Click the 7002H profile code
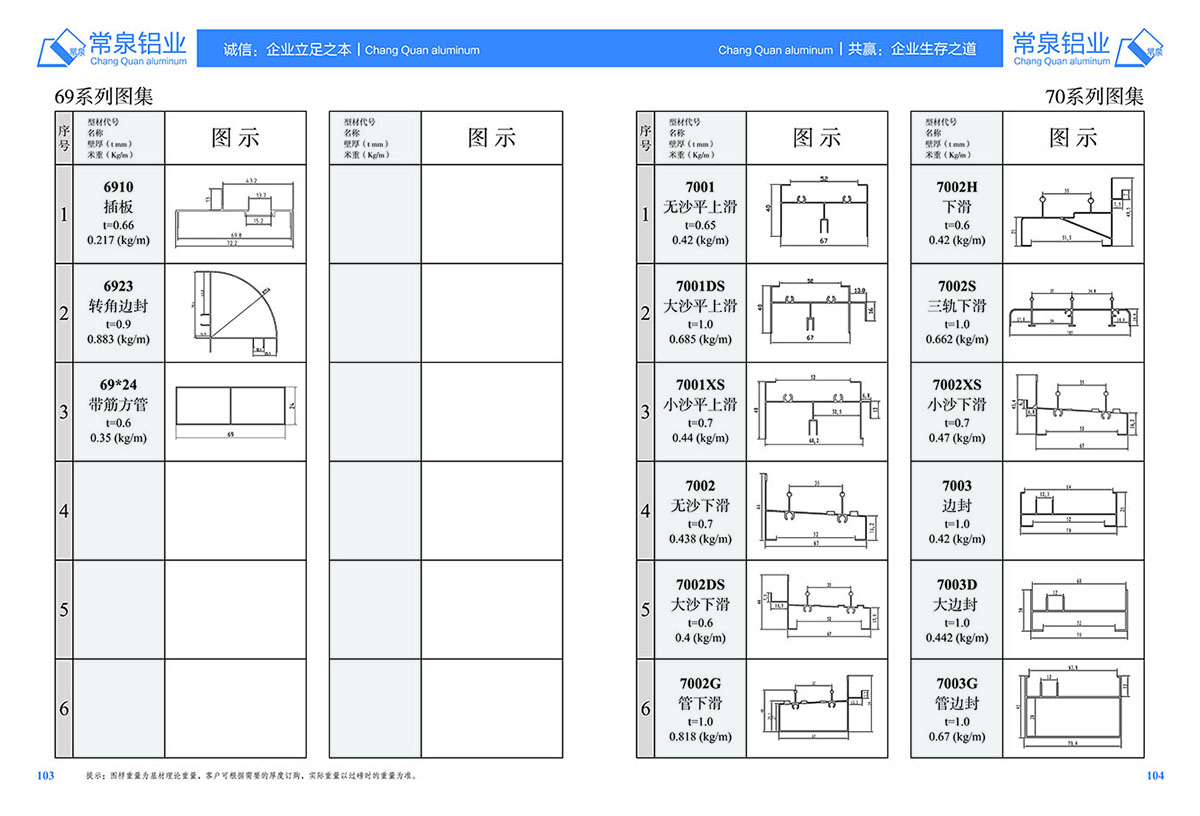This screenshot has height=816, width=1200. point(957,187)
